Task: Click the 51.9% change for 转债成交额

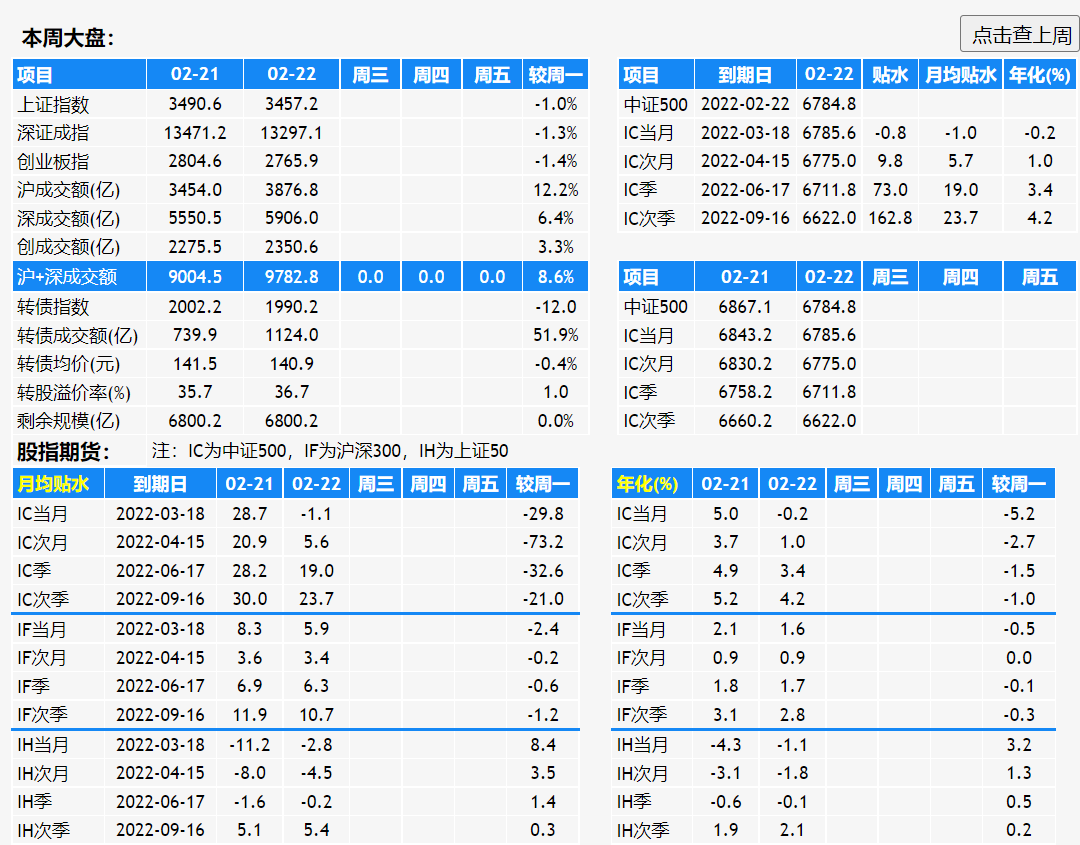Action: tap(555, 335)
